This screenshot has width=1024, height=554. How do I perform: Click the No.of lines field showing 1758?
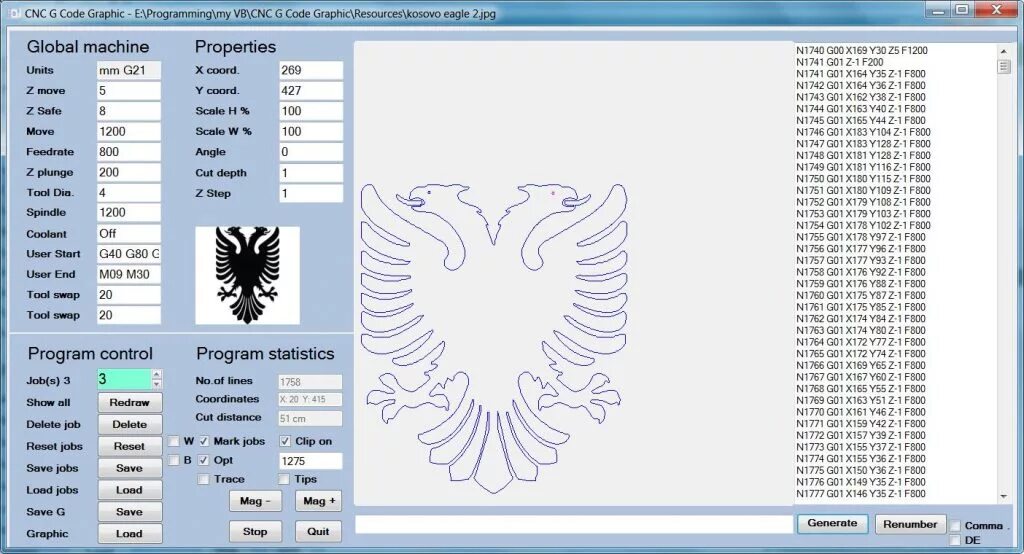tap(310, 382)
